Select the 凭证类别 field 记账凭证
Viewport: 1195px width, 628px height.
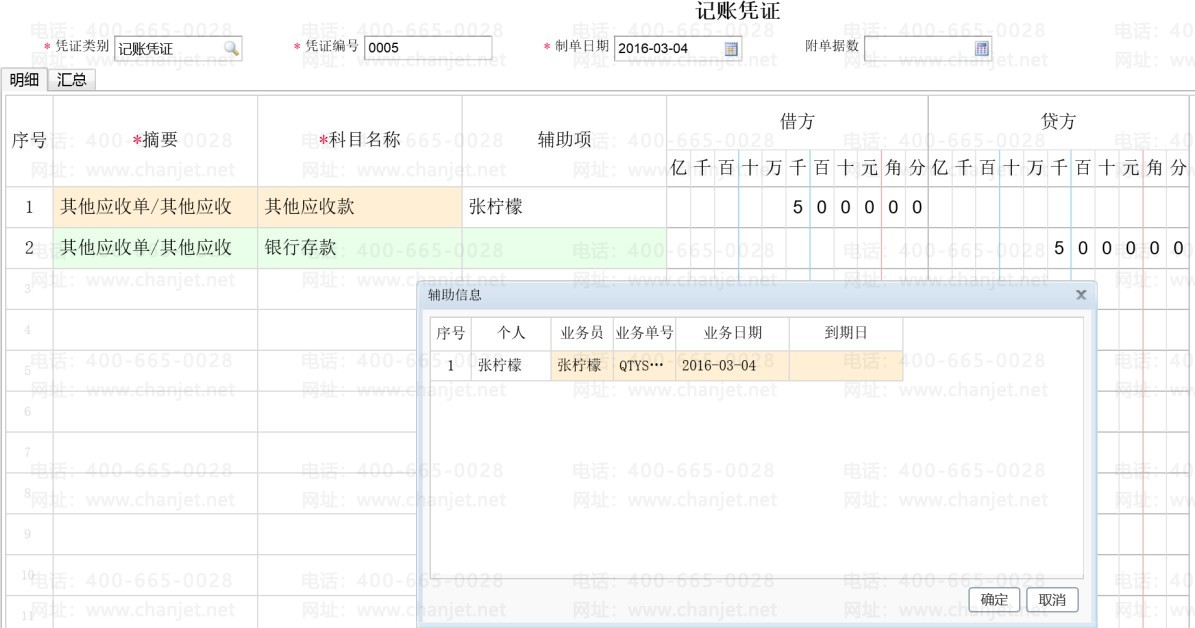pos(178,48)
